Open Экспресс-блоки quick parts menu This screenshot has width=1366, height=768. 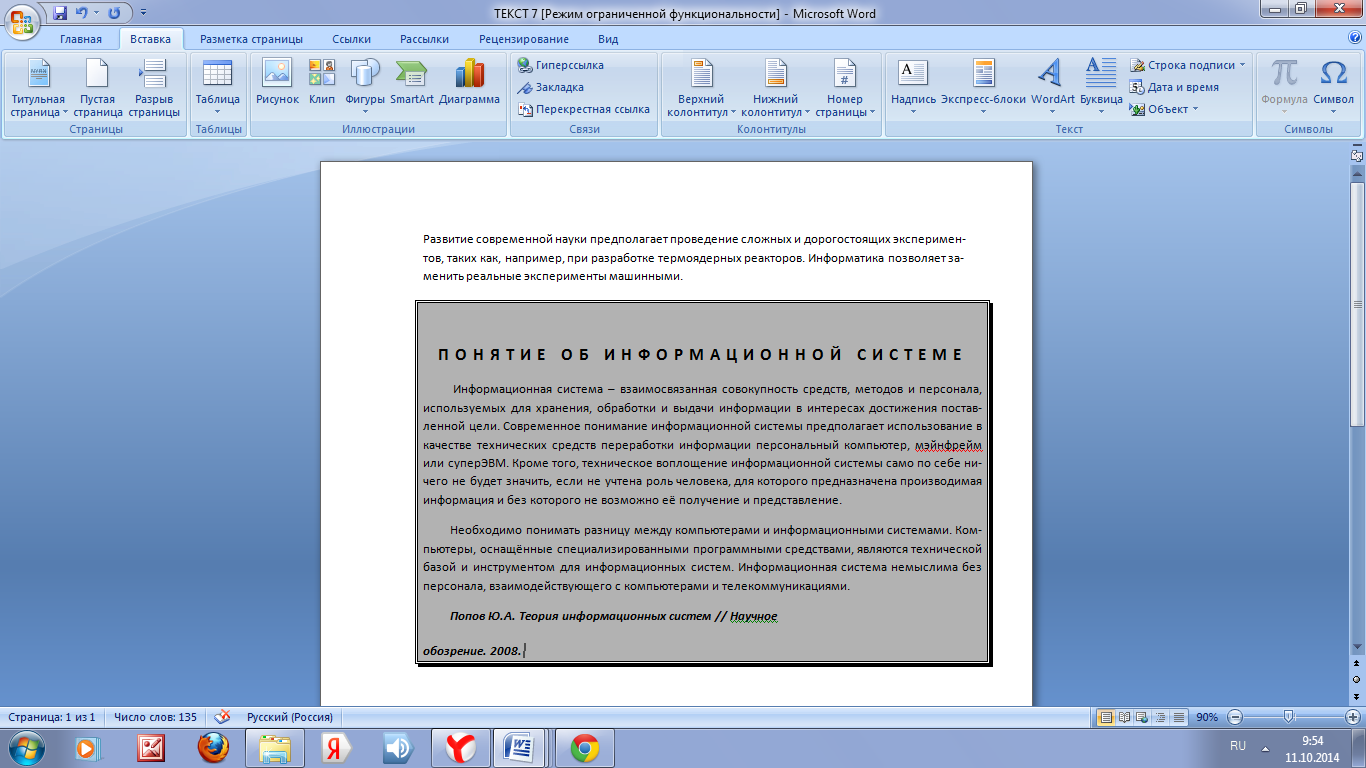pyautogui.click(x=983, y=87)
